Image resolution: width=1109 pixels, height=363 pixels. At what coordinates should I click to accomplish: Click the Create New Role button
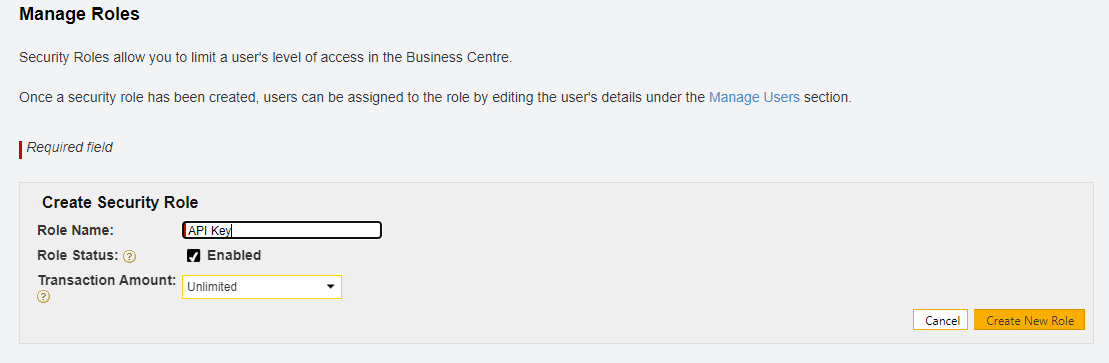(1029, 321)
